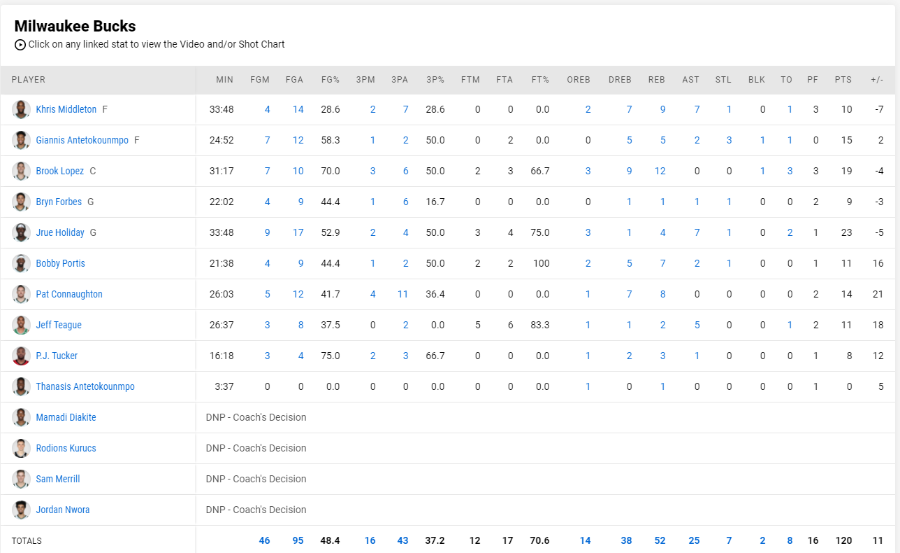View Jrue Holiday's 17 field goal attempts

(298, 233)
